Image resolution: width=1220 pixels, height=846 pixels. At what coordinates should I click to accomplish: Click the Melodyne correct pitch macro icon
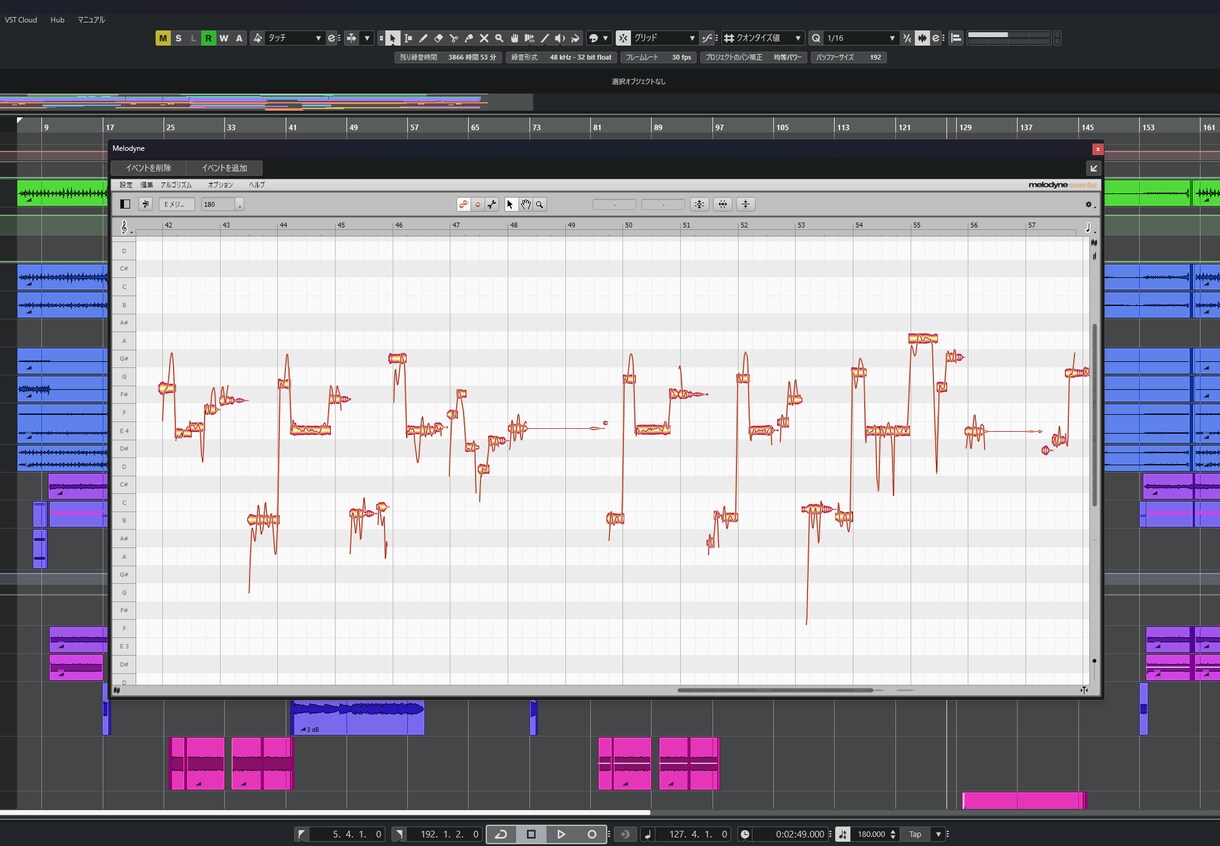[699, 204]
